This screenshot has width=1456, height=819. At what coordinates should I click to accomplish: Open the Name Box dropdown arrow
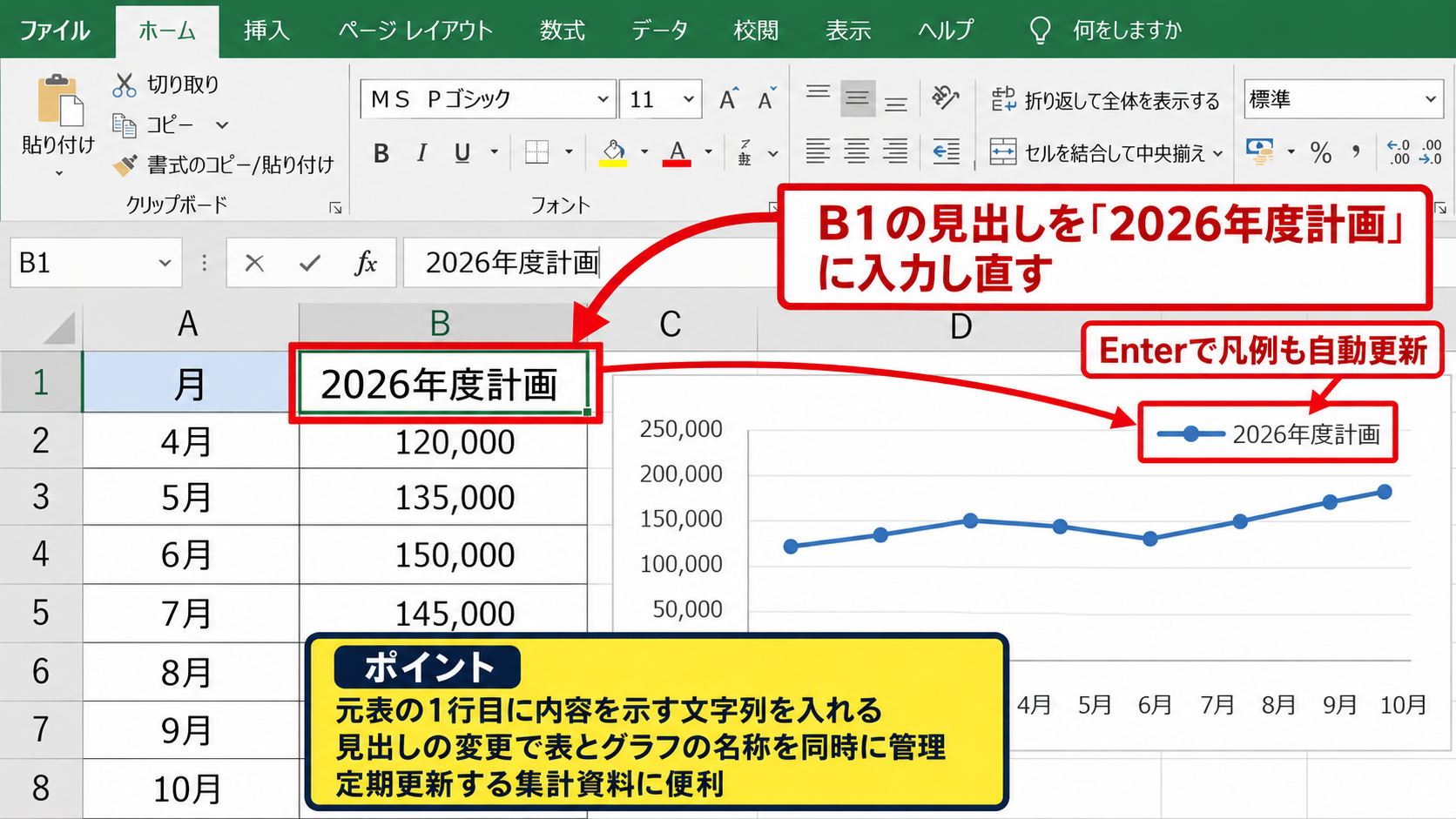pos(165,262)
